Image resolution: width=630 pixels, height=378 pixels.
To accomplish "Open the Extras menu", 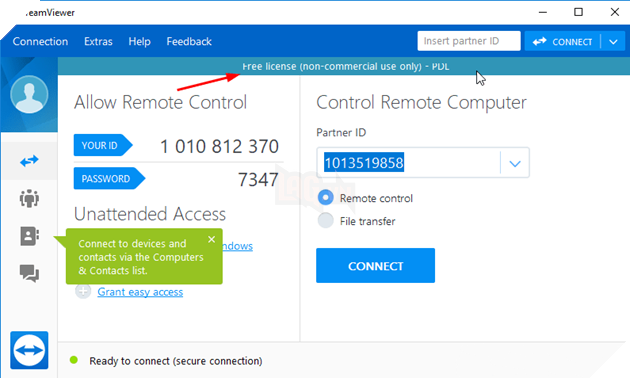I will point(98,41).
